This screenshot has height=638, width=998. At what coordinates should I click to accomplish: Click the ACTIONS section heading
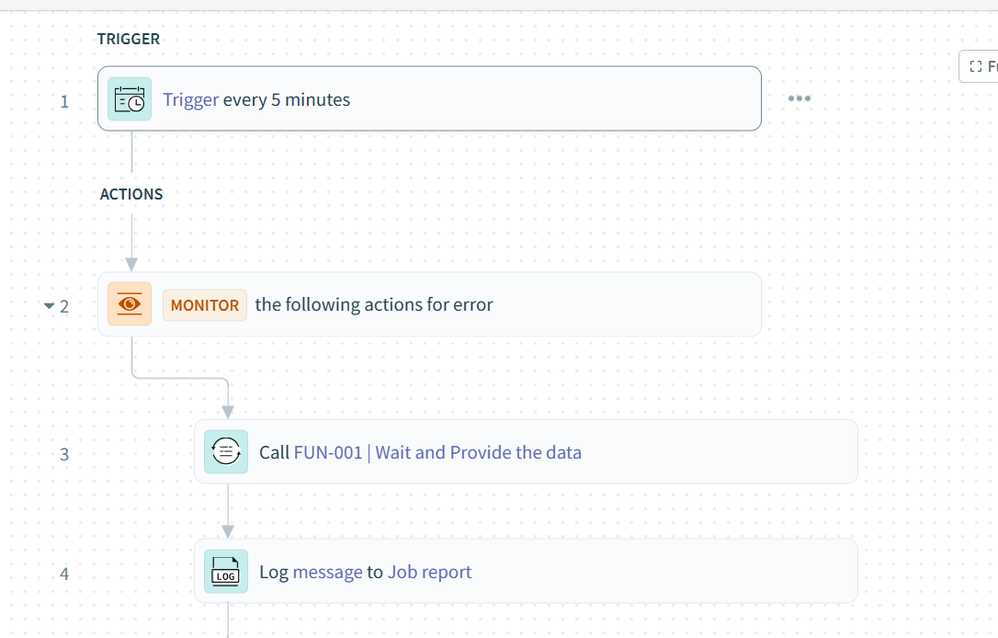(x=131, y=194)
